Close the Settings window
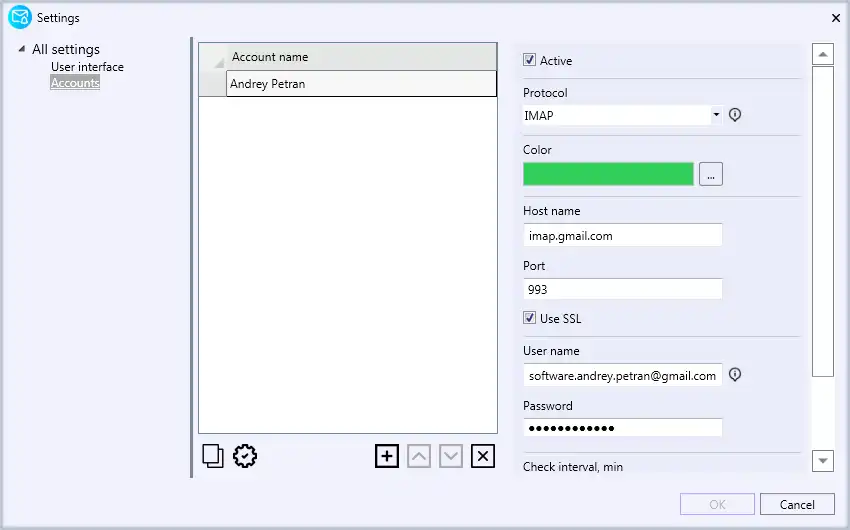The height and width of the screenshot is (530, 850). click(835, 18)
